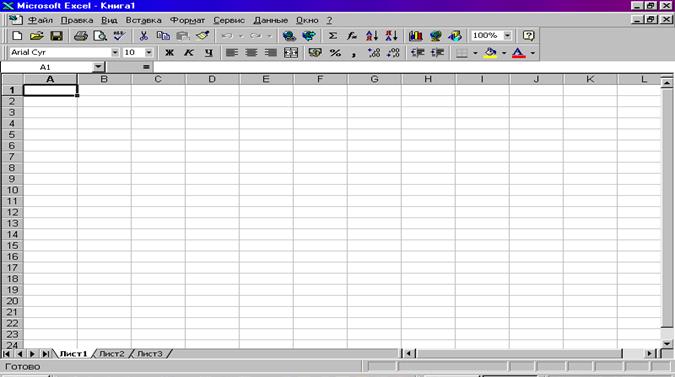Create a new workbook with New icon
Screen dimensions: 675x377
[17, 36]
